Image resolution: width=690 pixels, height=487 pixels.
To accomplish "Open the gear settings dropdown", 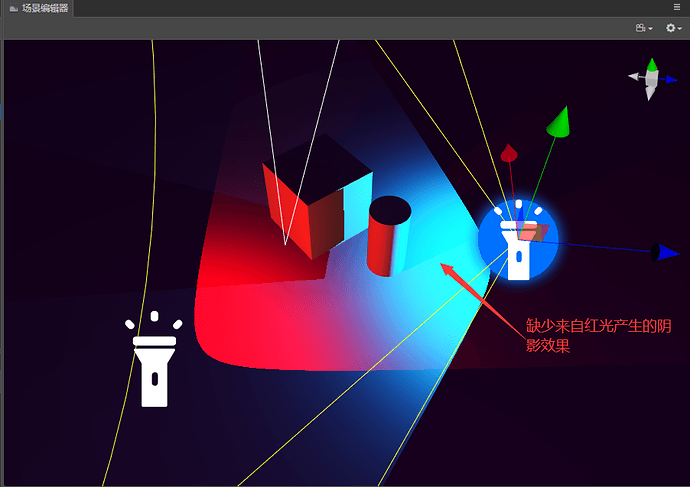I will pos(673,28).
